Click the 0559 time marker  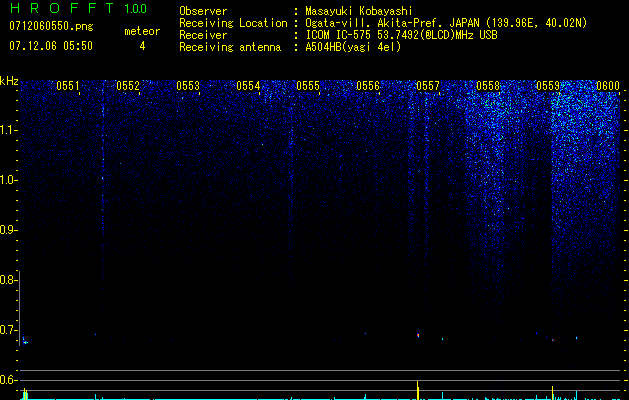pyautogui.click(x=548, y=86)
